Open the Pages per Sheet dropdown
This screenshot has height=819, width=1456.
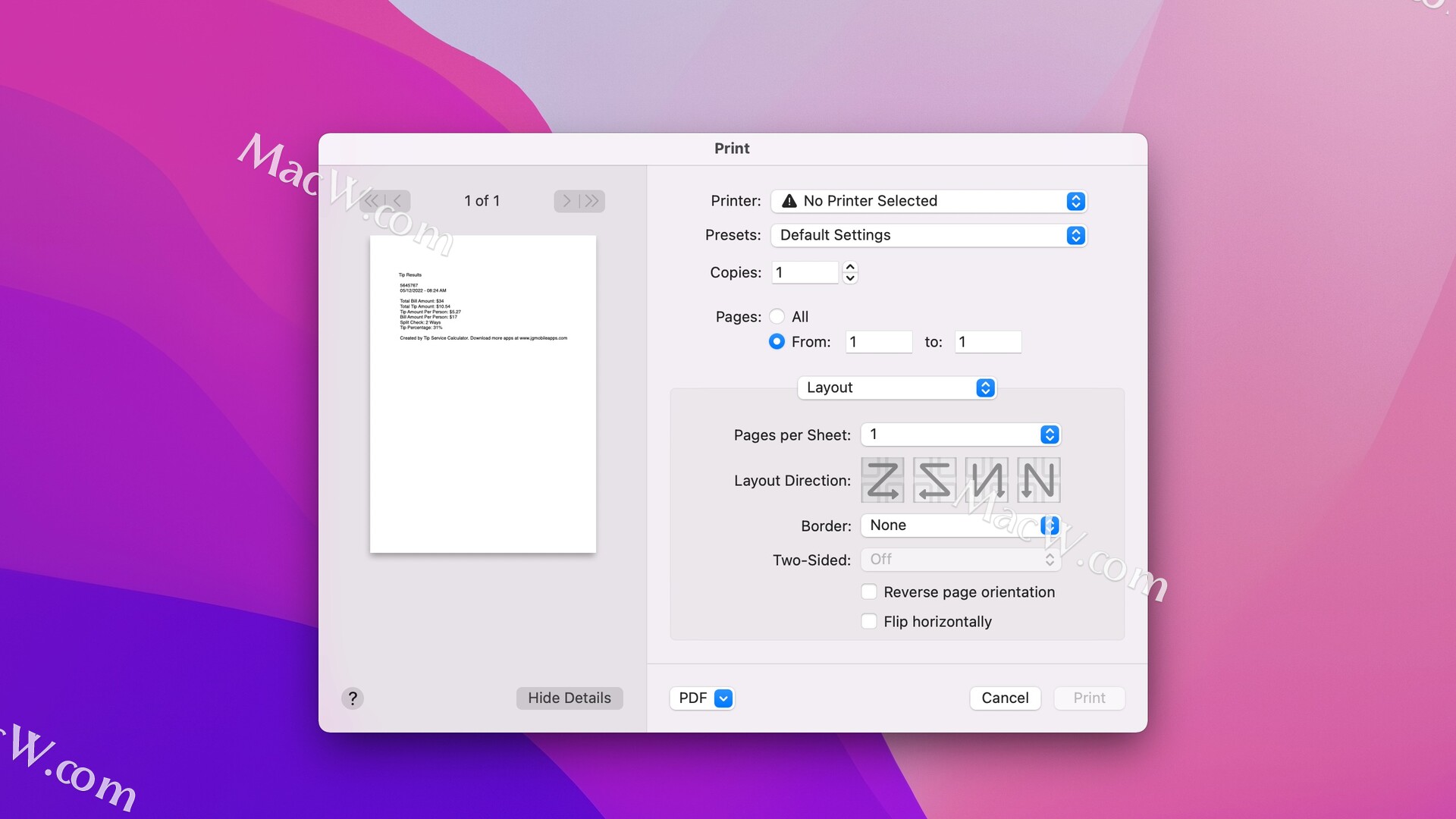960,435
